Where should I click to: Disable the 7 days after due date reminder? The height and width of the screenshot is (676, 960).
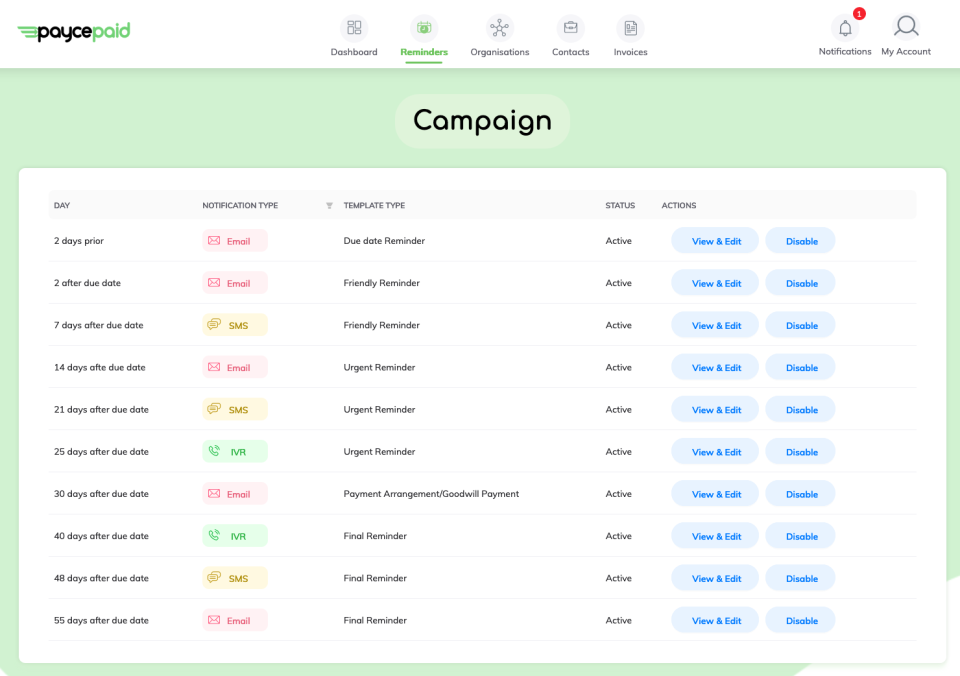pos(801,325)
